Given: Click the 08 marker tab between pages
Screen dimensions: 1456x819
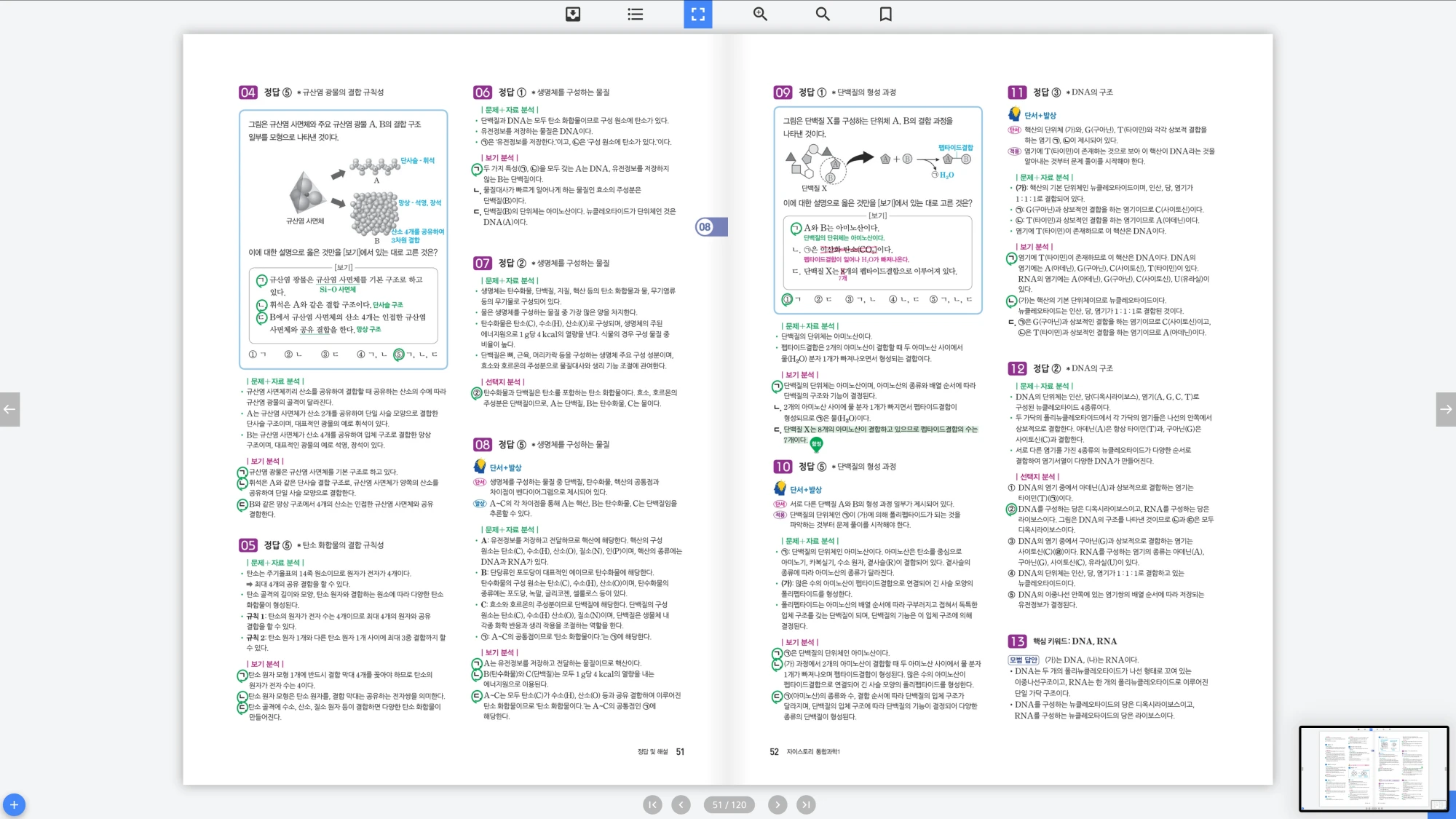Looking at the screenshot, I should point(710,226).
